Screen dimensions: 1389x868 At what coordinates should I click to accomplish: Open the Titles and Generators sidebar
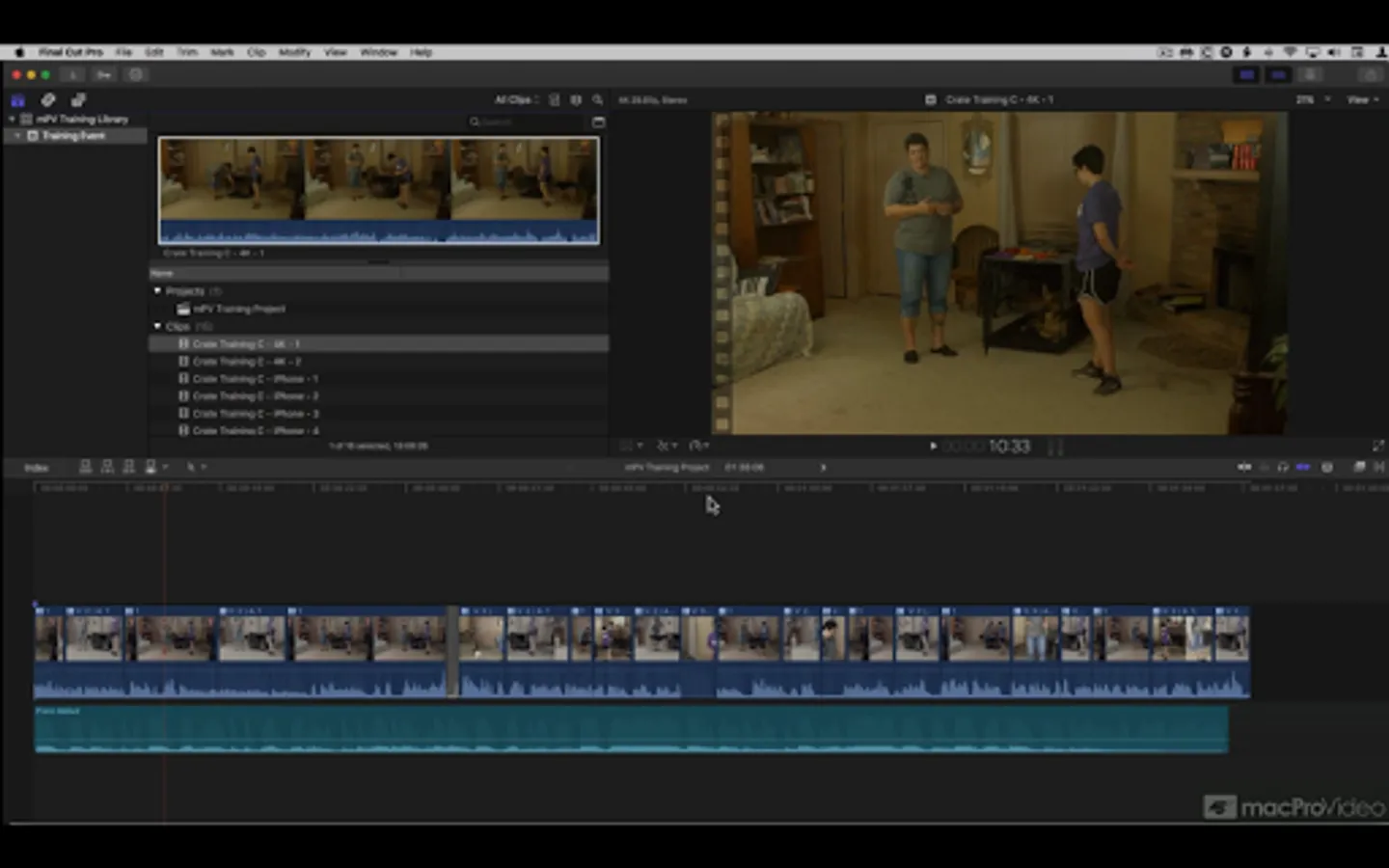[78, 100]
